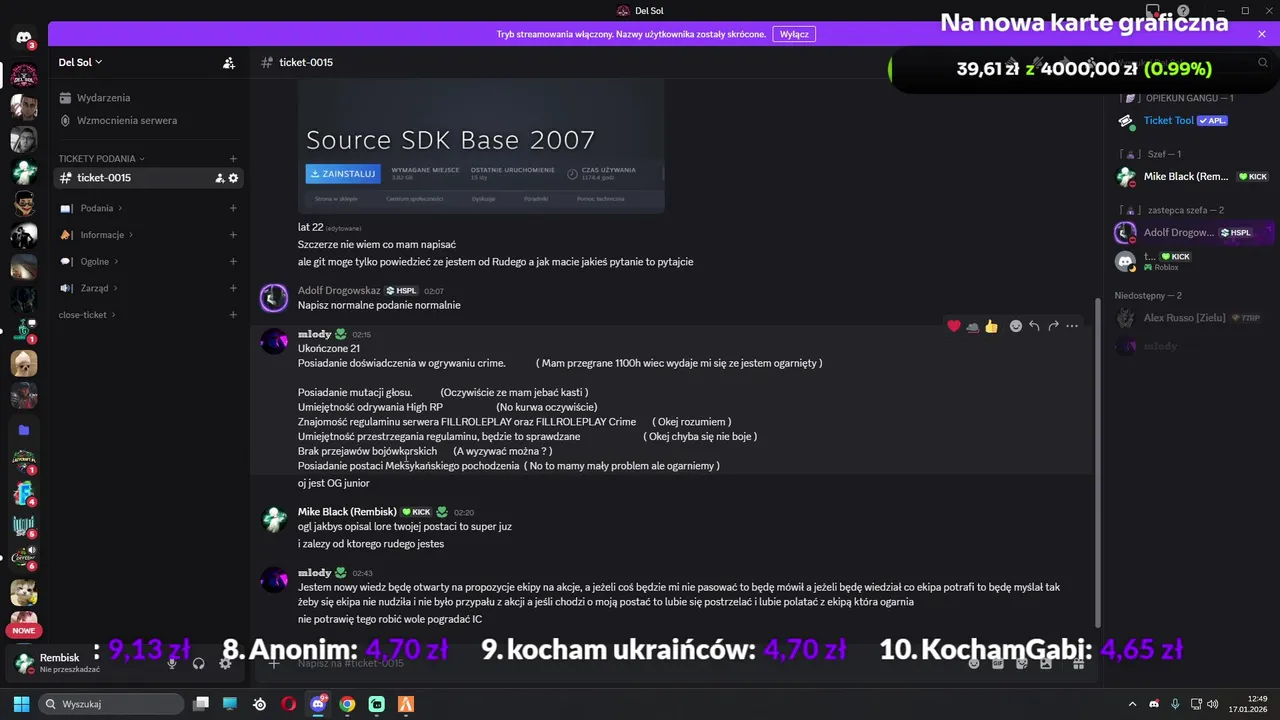Click Wyłącz streamer mode button
Screen dimensions: 1280x720
pos(794,34)
